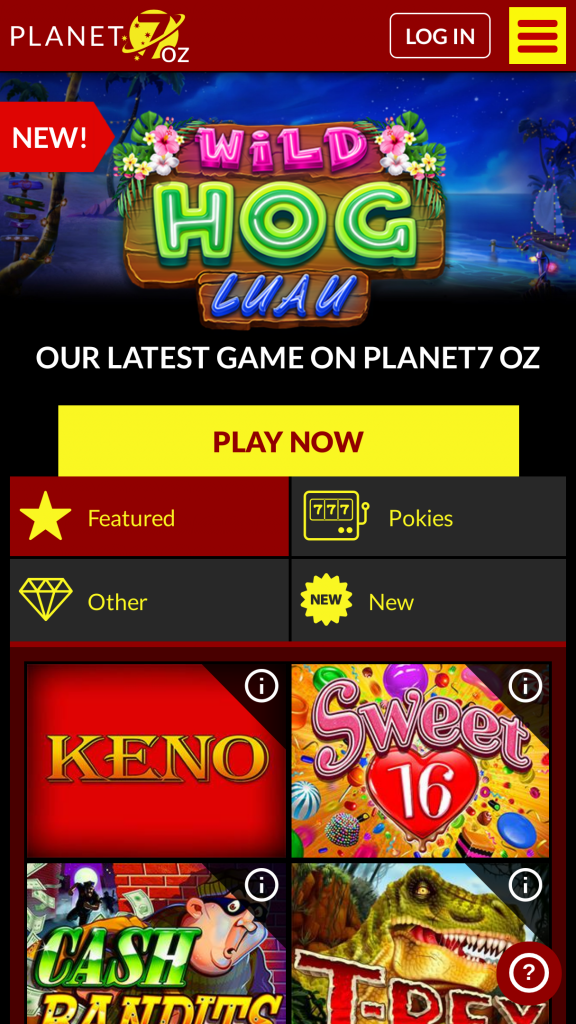The width and height of the screenshot is (576, 1024).
Task: Select the New games tab
Action: point(428,600)
